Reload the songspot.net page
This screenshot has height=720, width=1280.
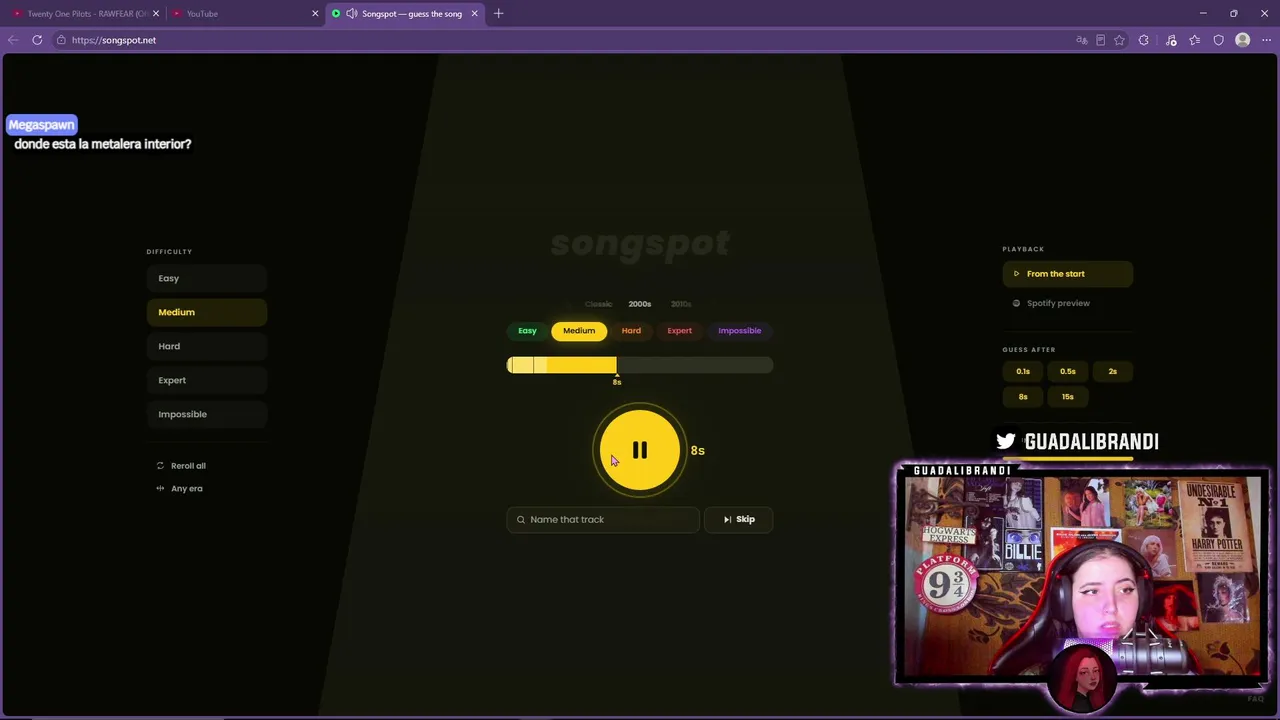[x=37, y=40]
